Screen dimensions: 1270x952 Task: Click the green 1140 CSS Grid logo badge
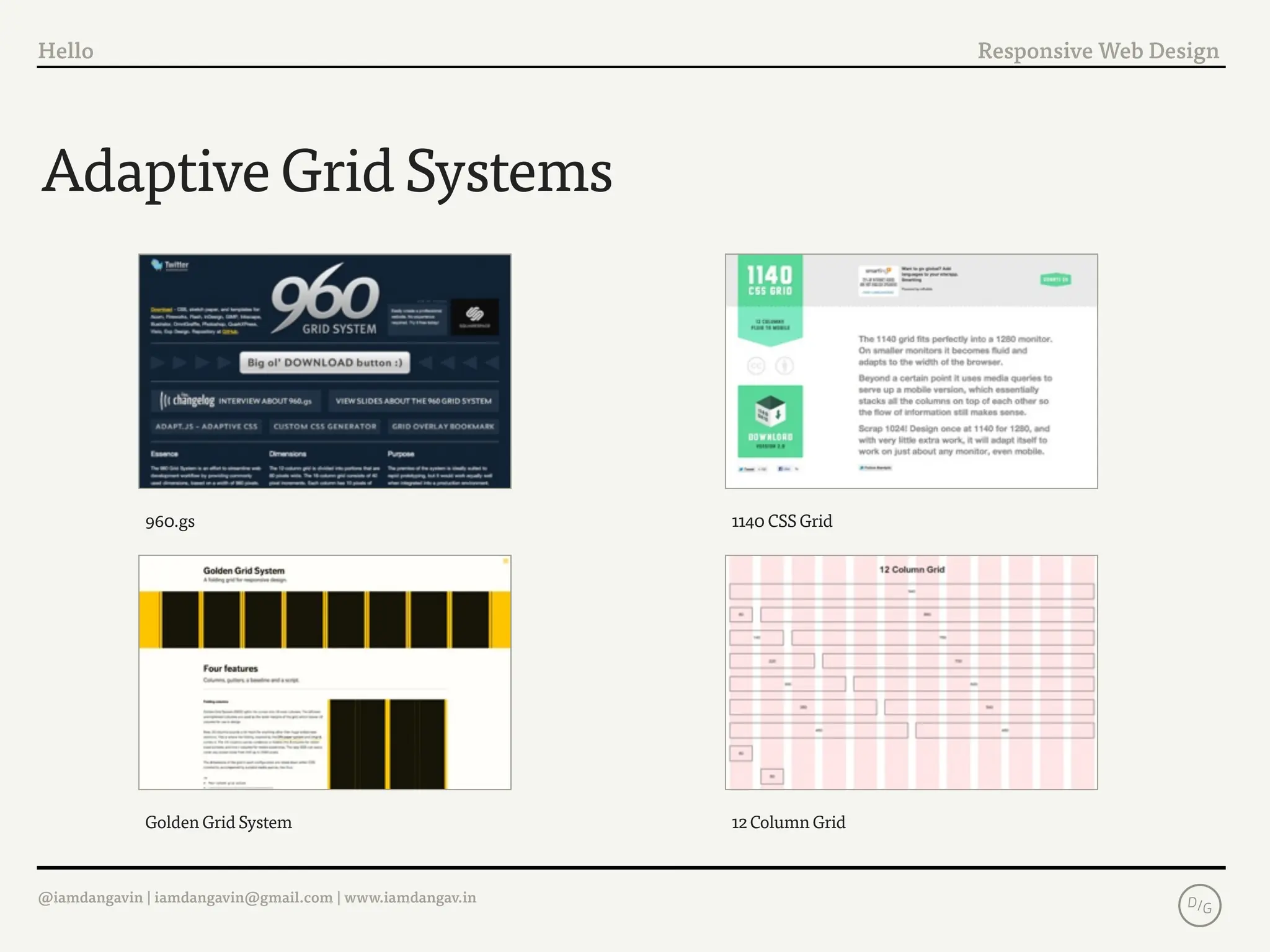(770, 280)
